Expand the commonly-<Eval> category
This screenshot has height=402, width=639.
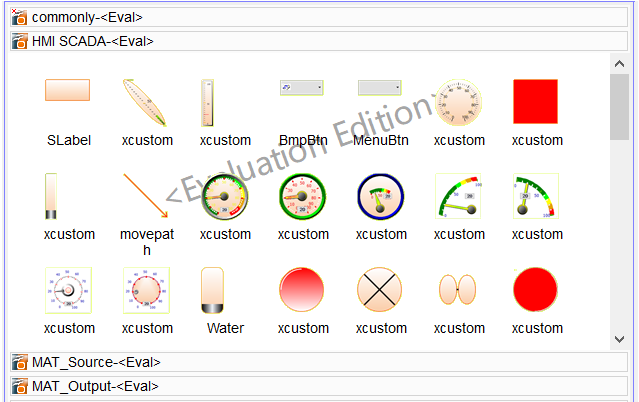pos(87,17)
